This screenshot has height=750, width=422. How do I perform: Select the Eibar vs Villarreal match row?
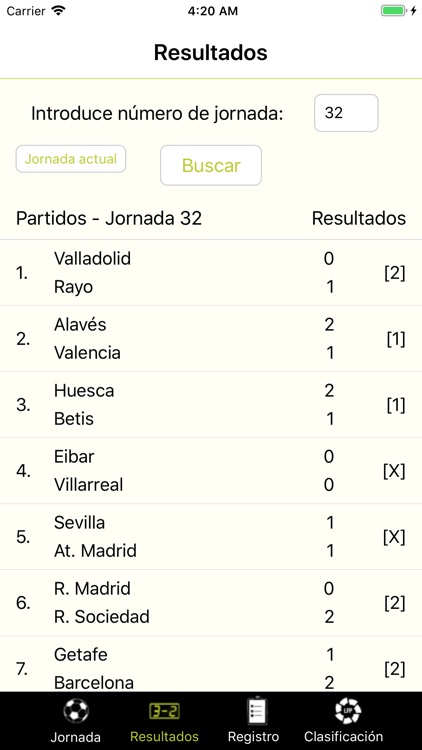pyautogui.click(x=211, y=471)
